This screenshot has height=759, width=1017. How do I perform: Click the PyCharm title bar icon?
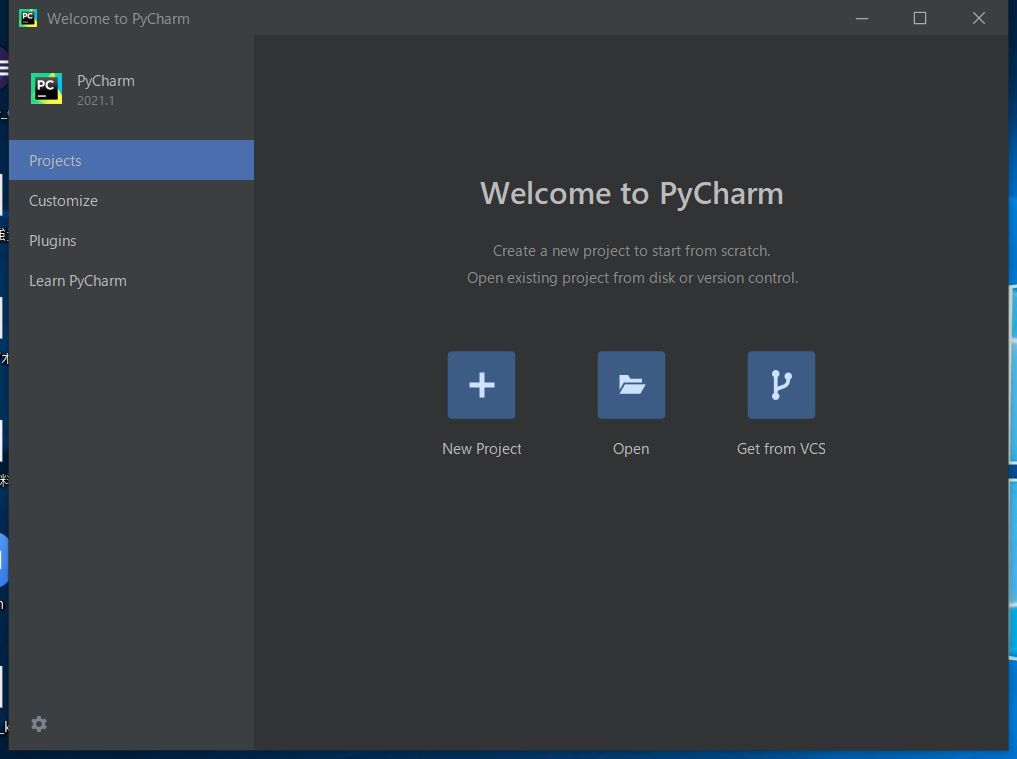coord(28,18)
